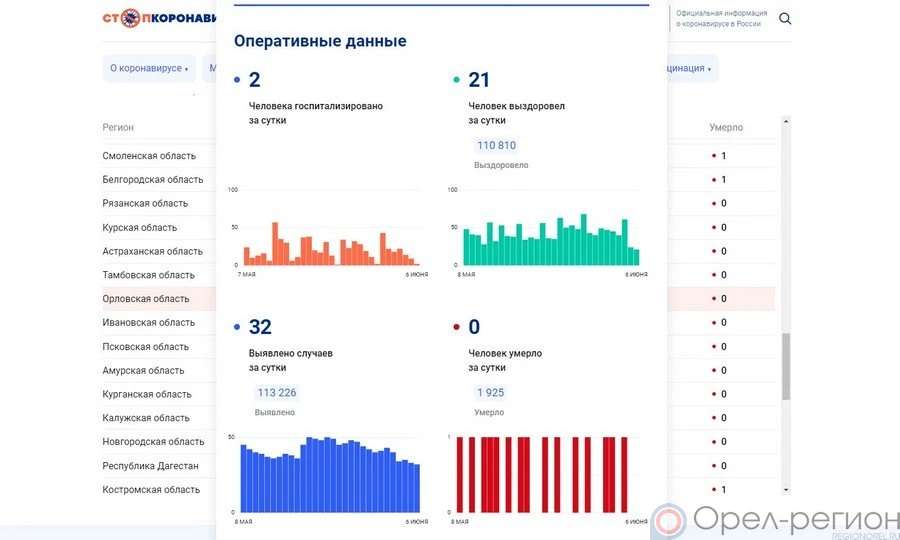Click the Орел-регион watermark logo
Screen dimensions: 900x540
[775, 520]
